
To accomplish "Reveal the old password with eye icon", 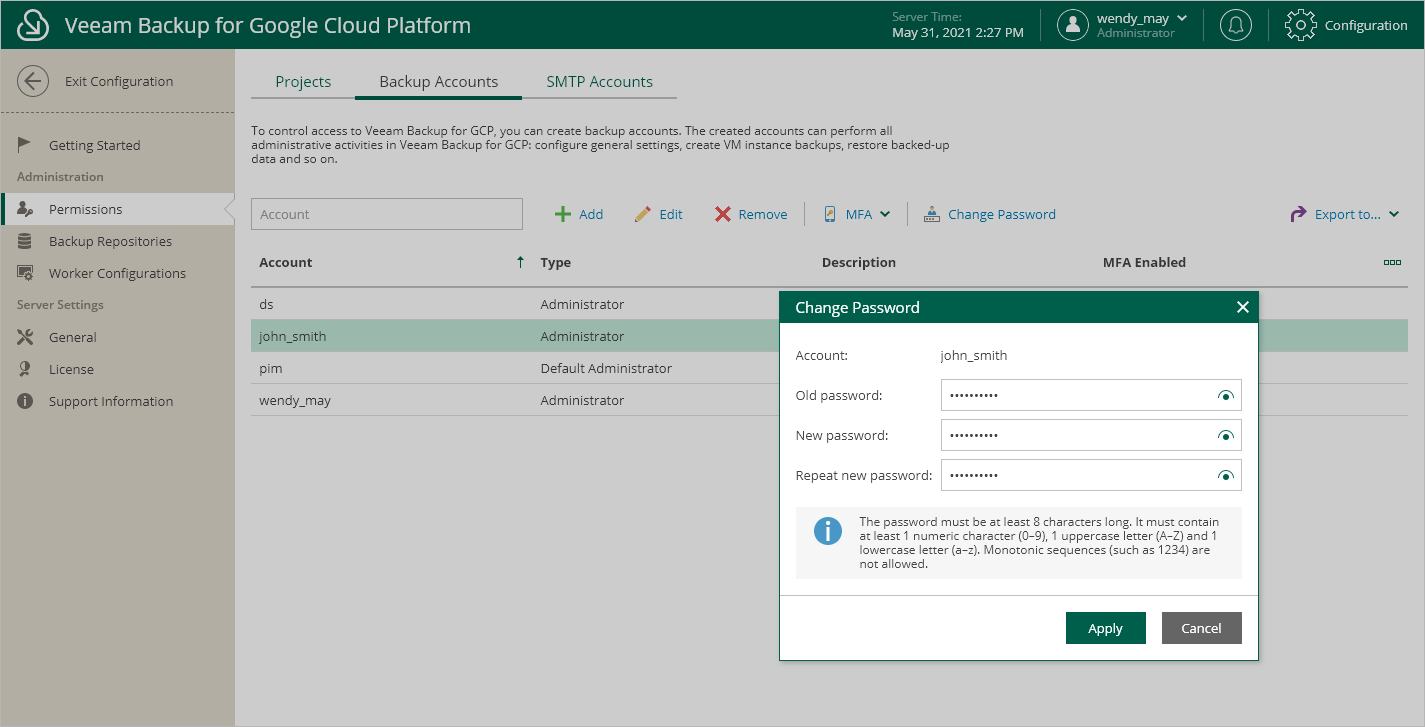I will click(x=1226, y=396).
